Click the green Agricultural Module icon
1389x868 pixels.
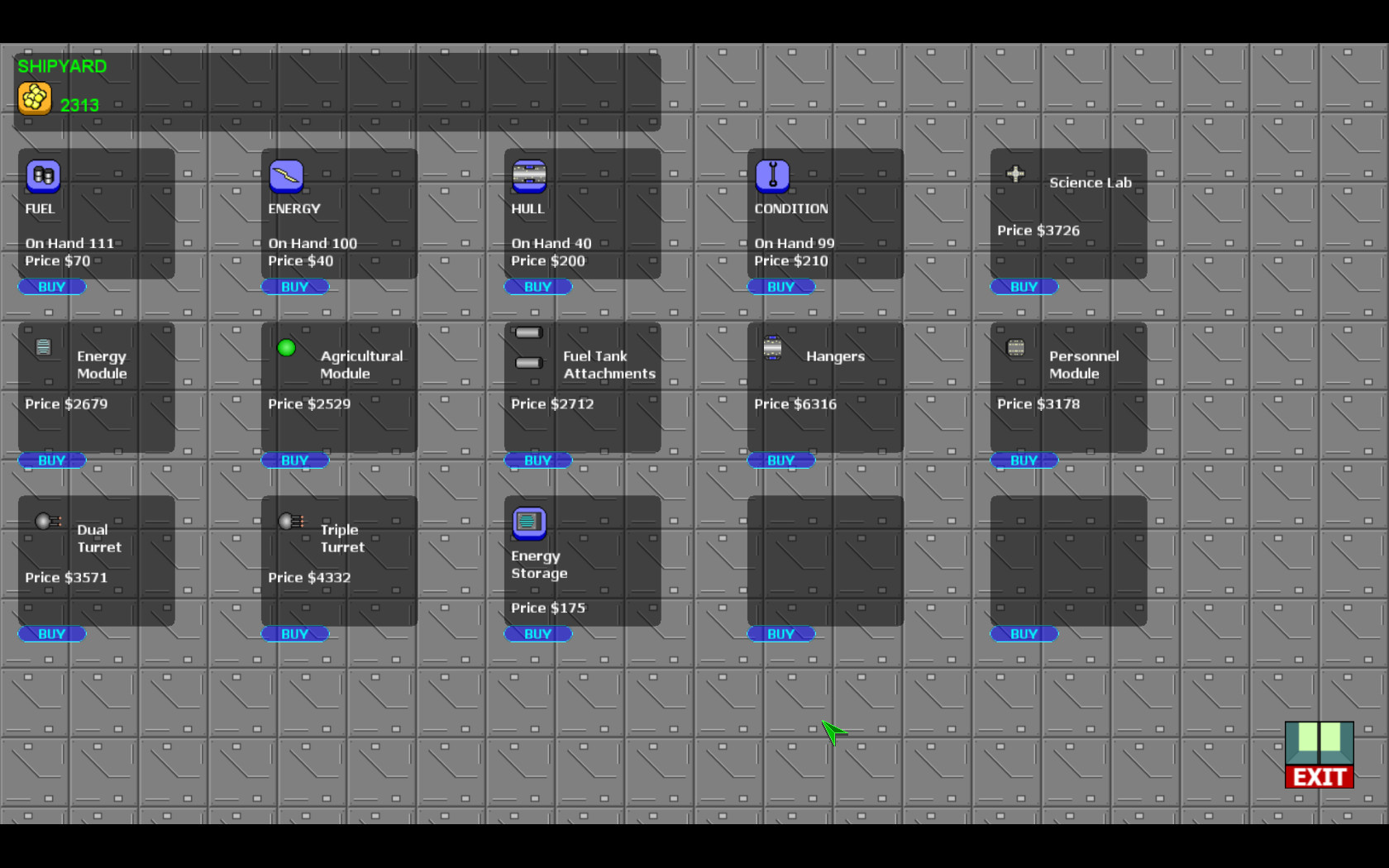[287, 348]
